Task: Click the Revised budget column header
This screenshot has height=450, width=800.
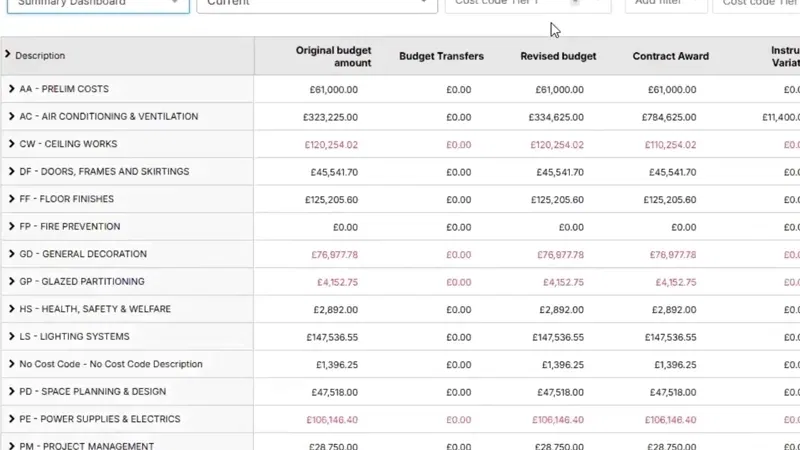Action: pyautogui.click(x=558, y=56)
